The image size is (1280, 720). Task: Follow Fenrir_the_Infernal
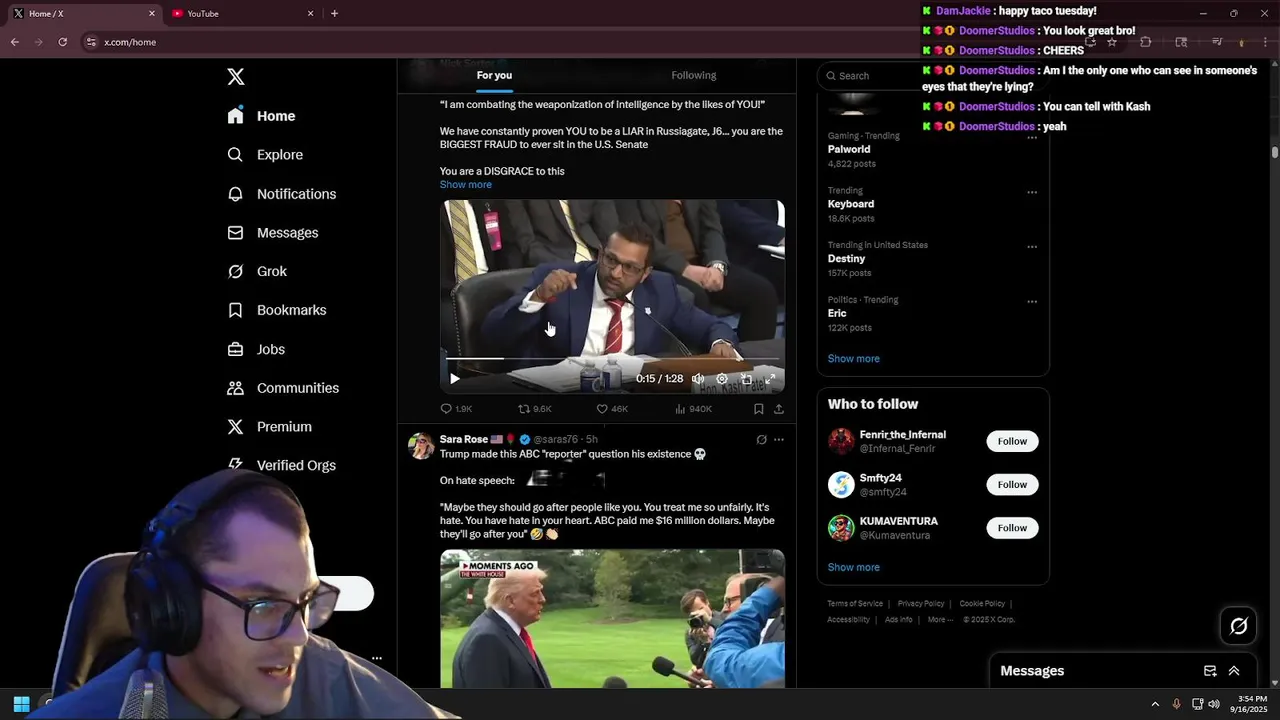[1012, 441]
